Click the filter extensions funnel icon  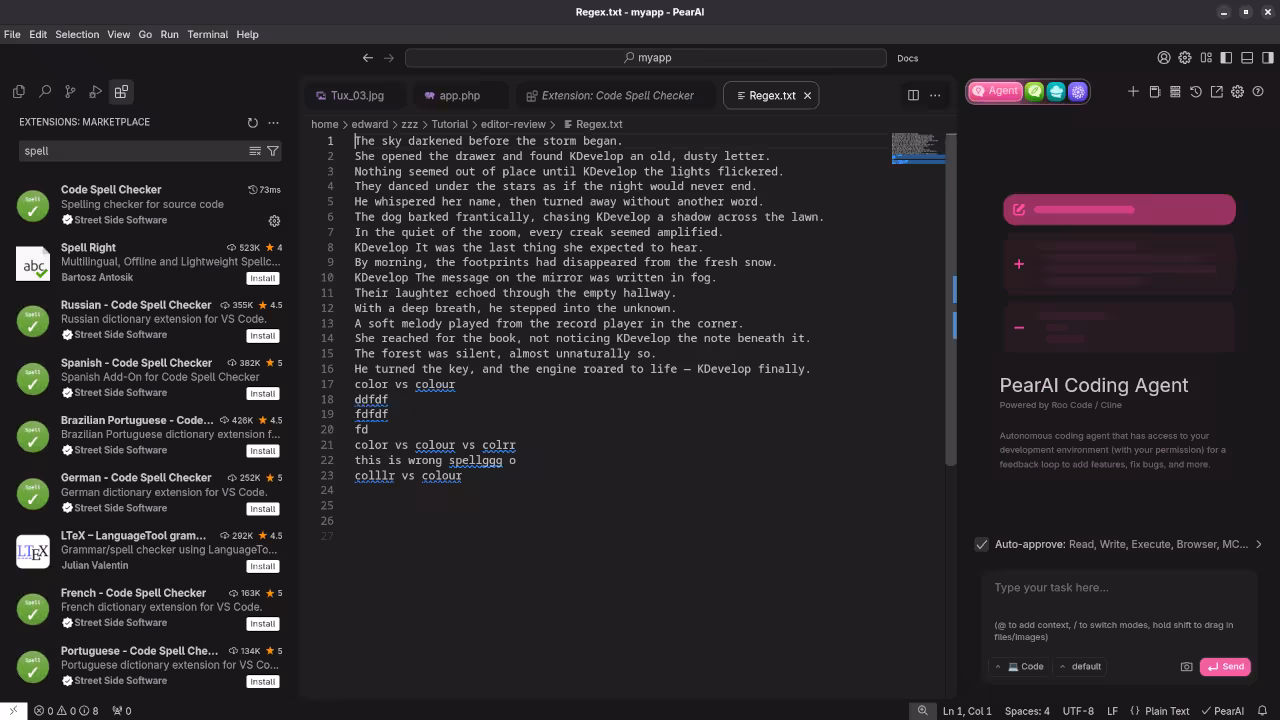pos(273,151)
